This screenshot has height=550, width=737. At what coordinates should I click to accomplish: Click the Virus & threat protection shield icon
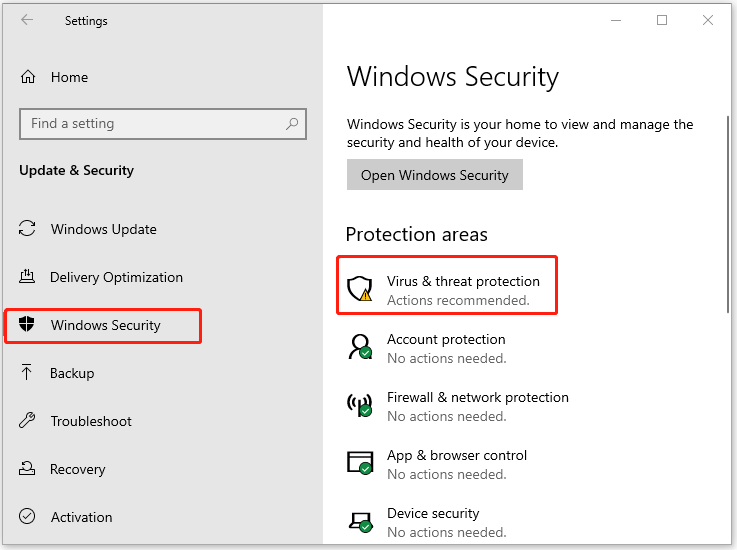(x=359, y=289)
